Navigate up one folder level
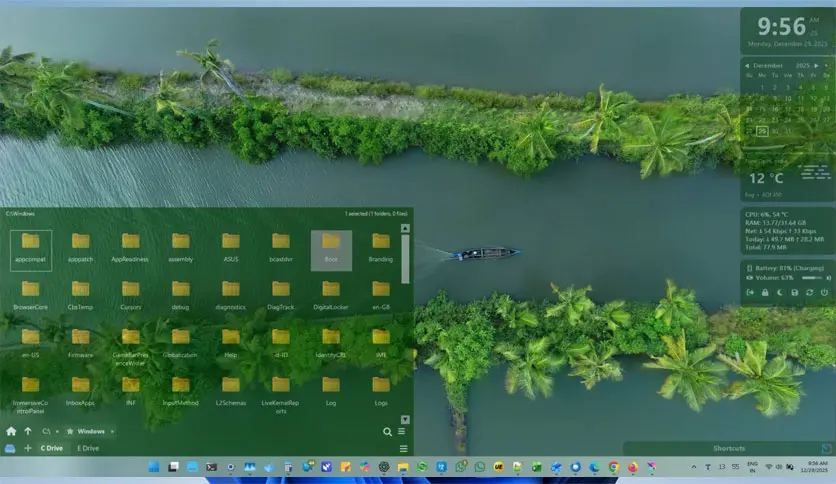The height and width of the screenshot is (484, 836). (28, 431)
